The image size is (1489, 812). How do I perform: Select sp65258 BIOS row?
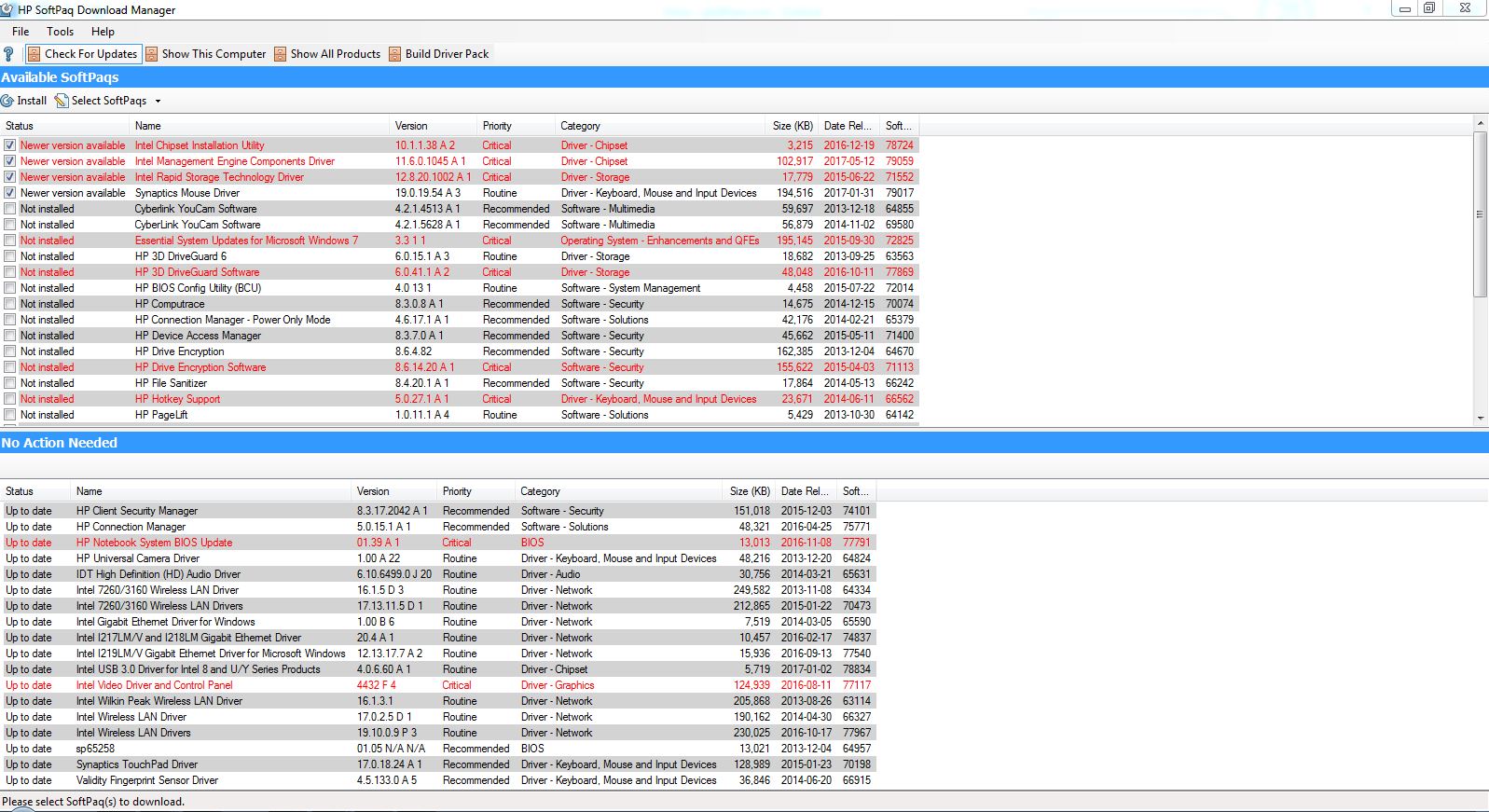pos(438,749)
